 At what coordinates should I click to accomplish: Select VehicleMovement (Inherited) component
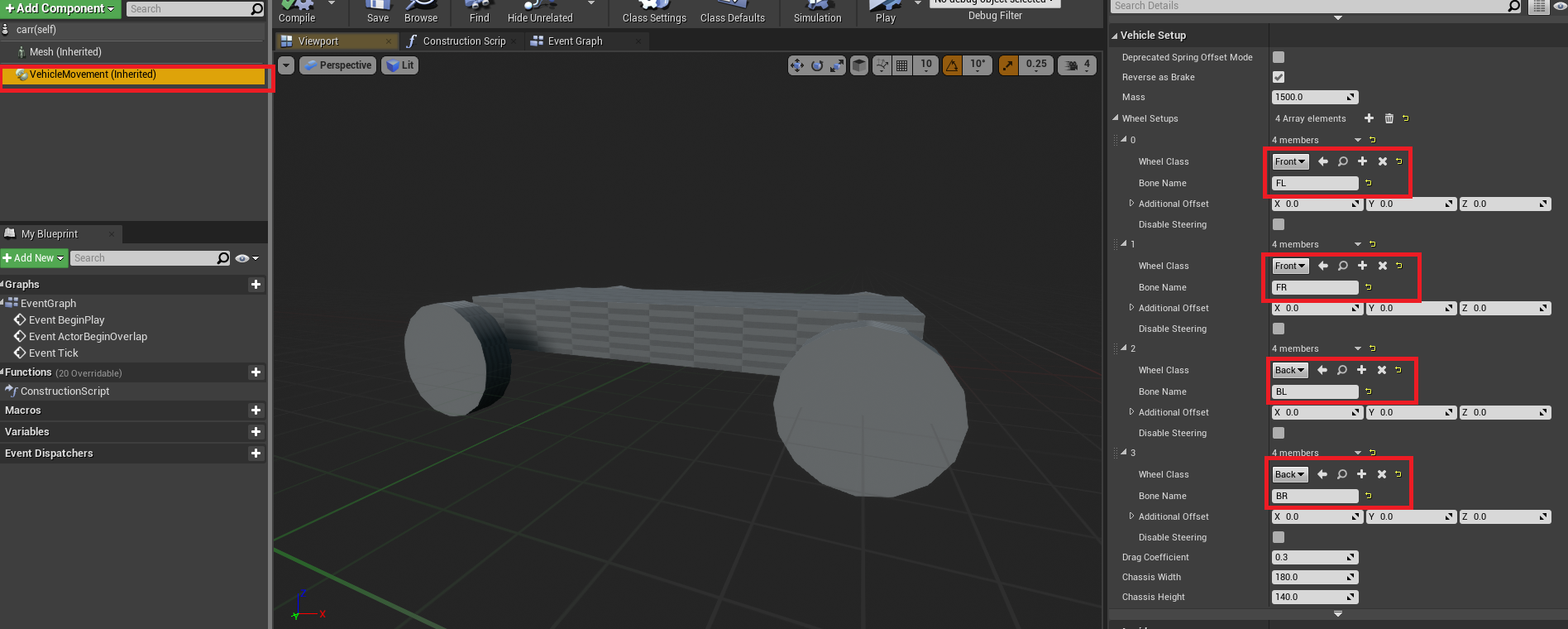133,74
